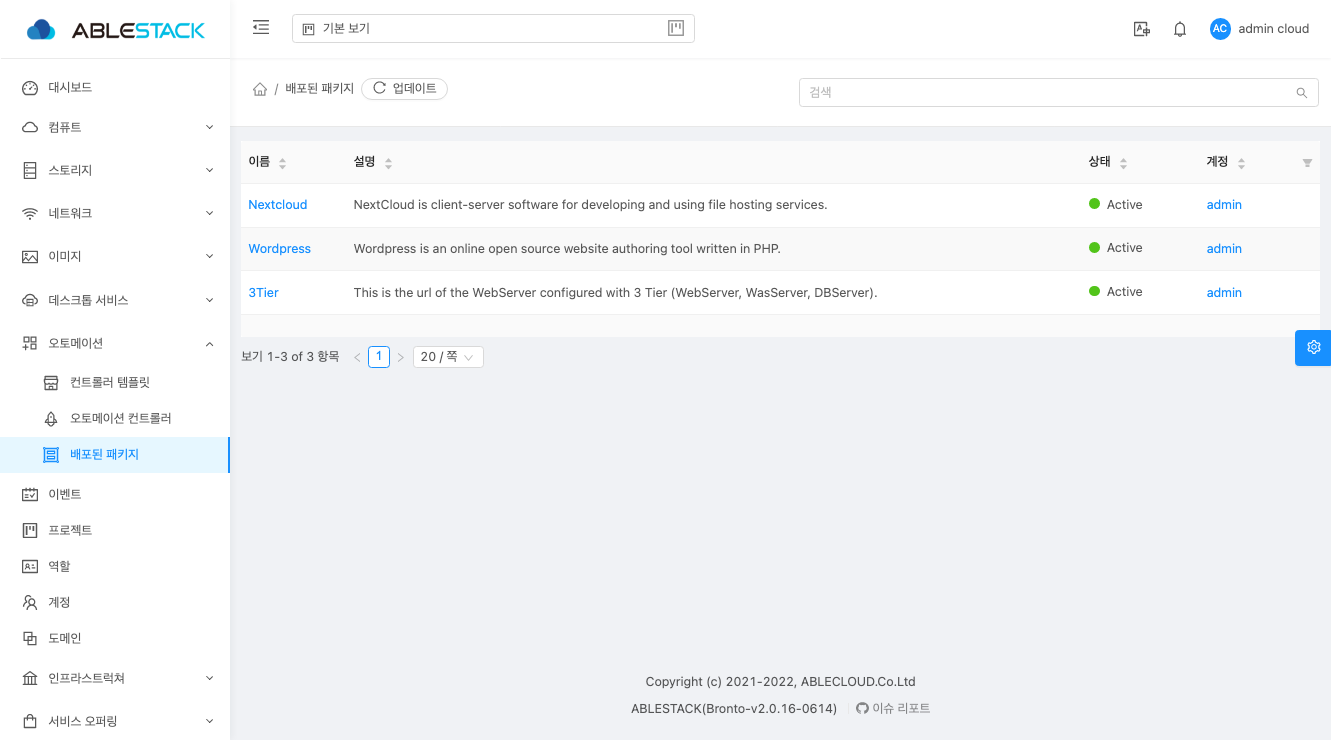1331x740 pixels.
Task: Open the notifications bell
Action: pos(1180,29)
